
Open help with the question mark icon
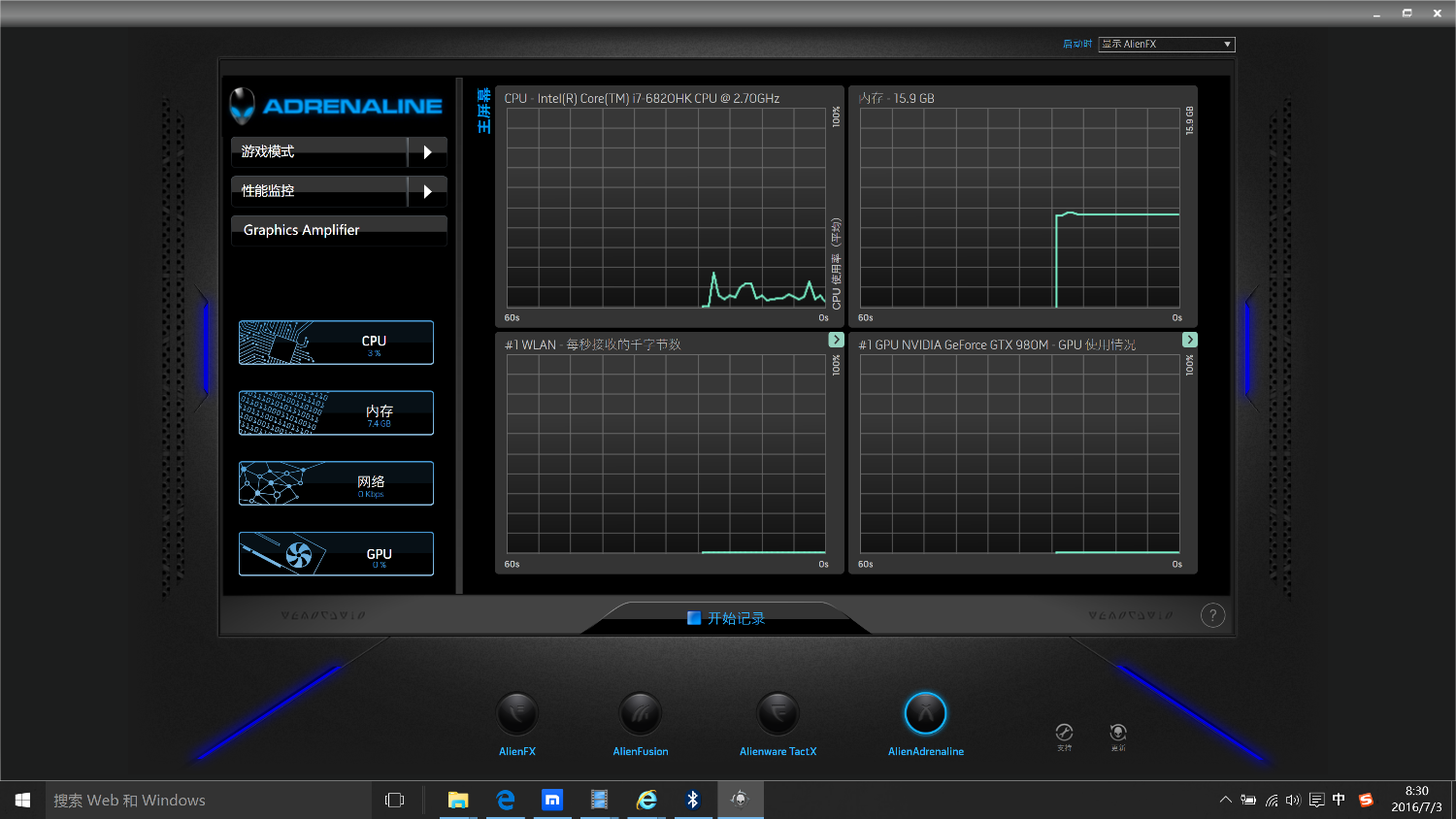point(1212,615)
